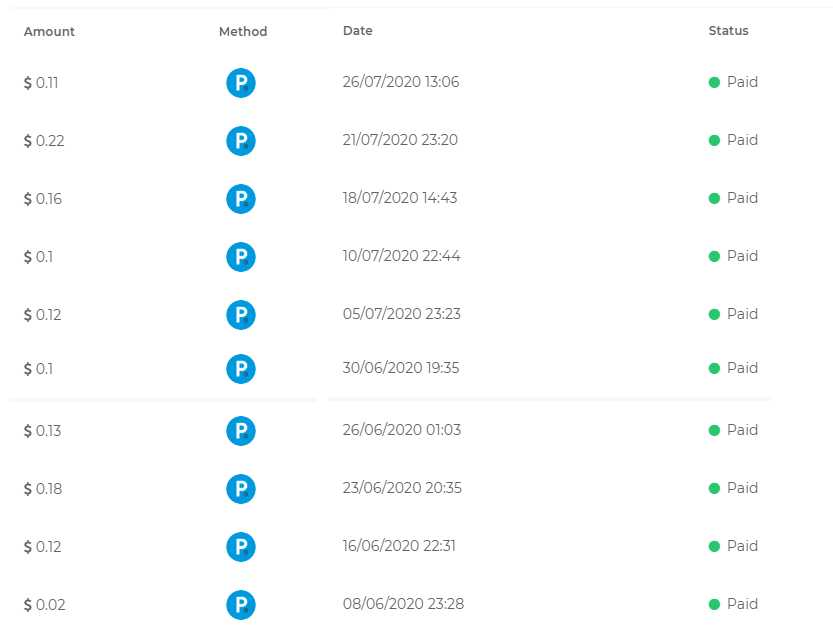Sort by the Amount column header
This screenshot has width=833, height=637.
click(49, 31)
